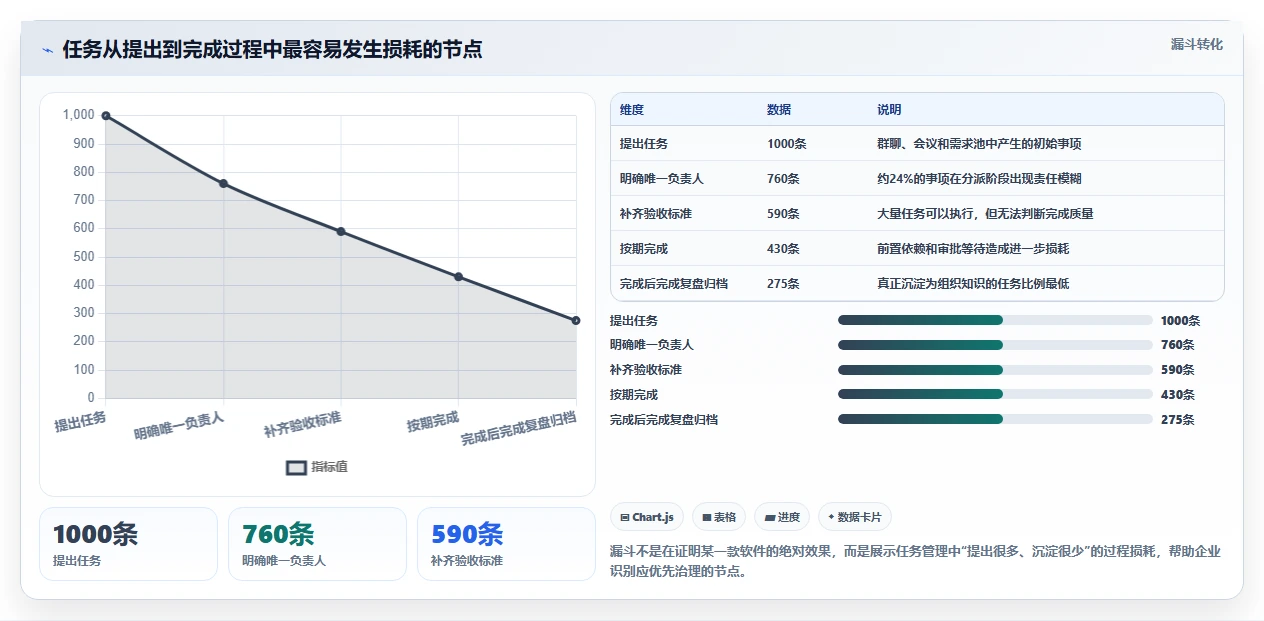Click the progress bar for 提出任务
Viewport: 1264px width, 621px height.
tap(995, 320)
